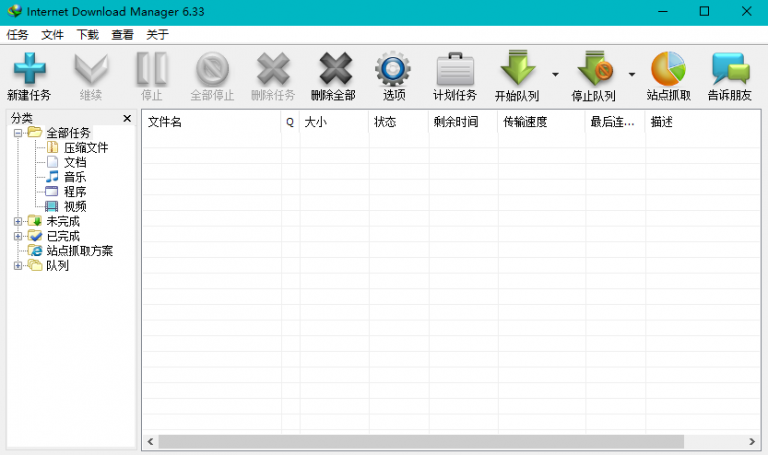768x455 pixels.
Task: Select 全部任务 folder in category tree
Action: click(x=68, y=133)
